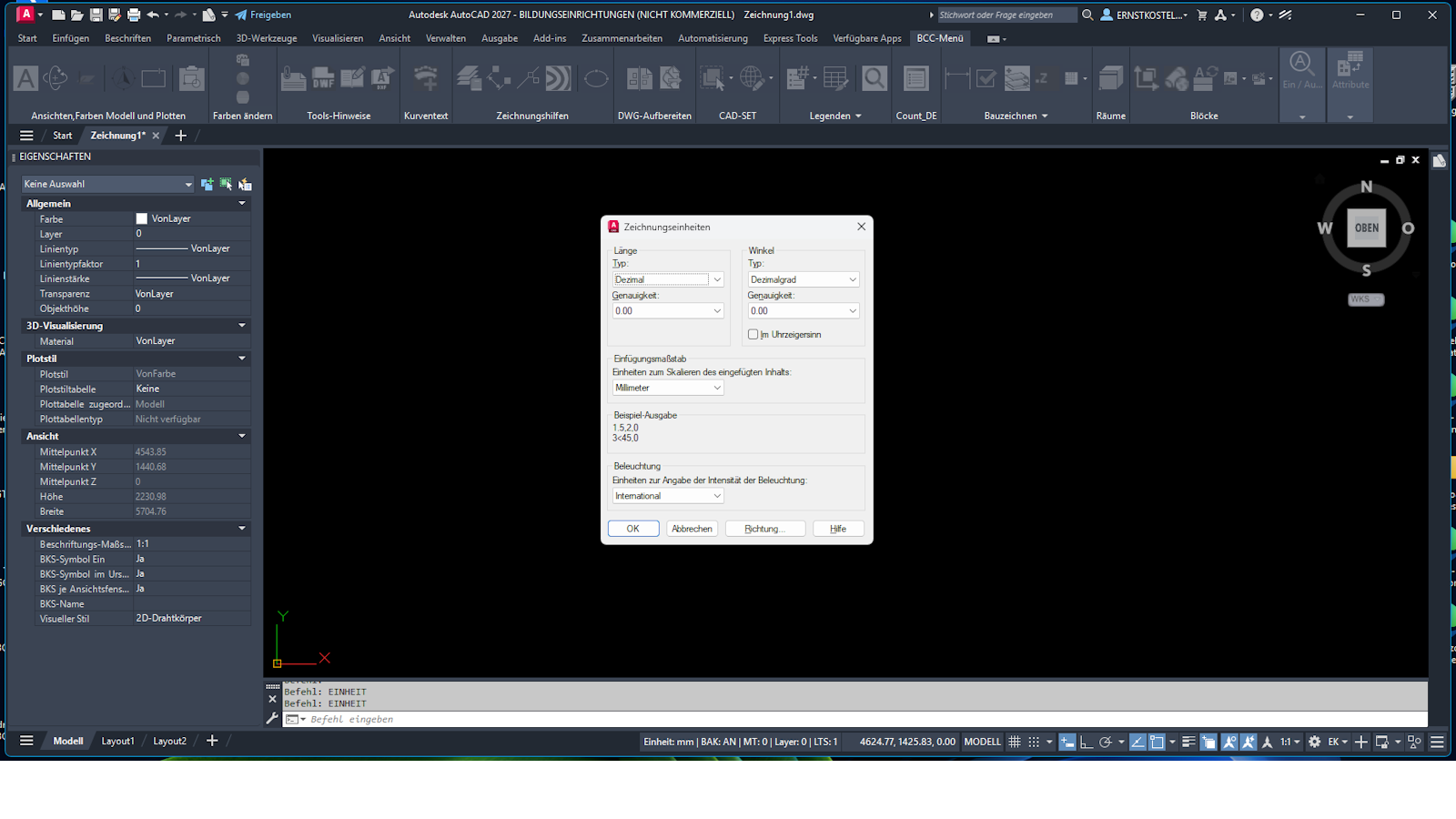Open the workspace settings gear in status bar

[1314, 742]
